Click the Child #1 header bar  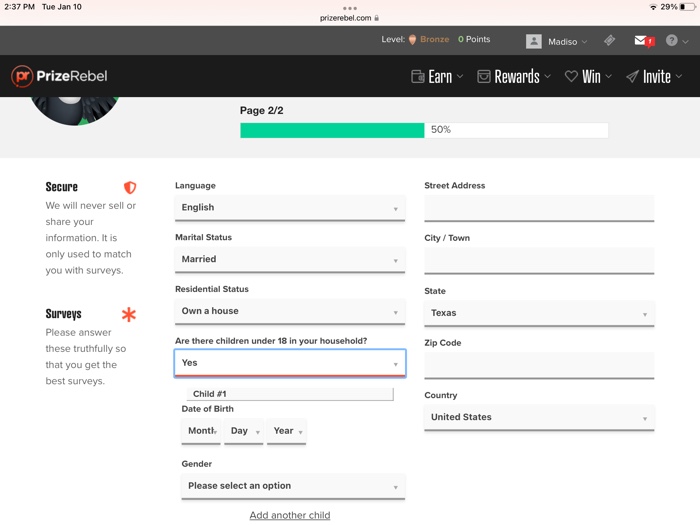290,394
